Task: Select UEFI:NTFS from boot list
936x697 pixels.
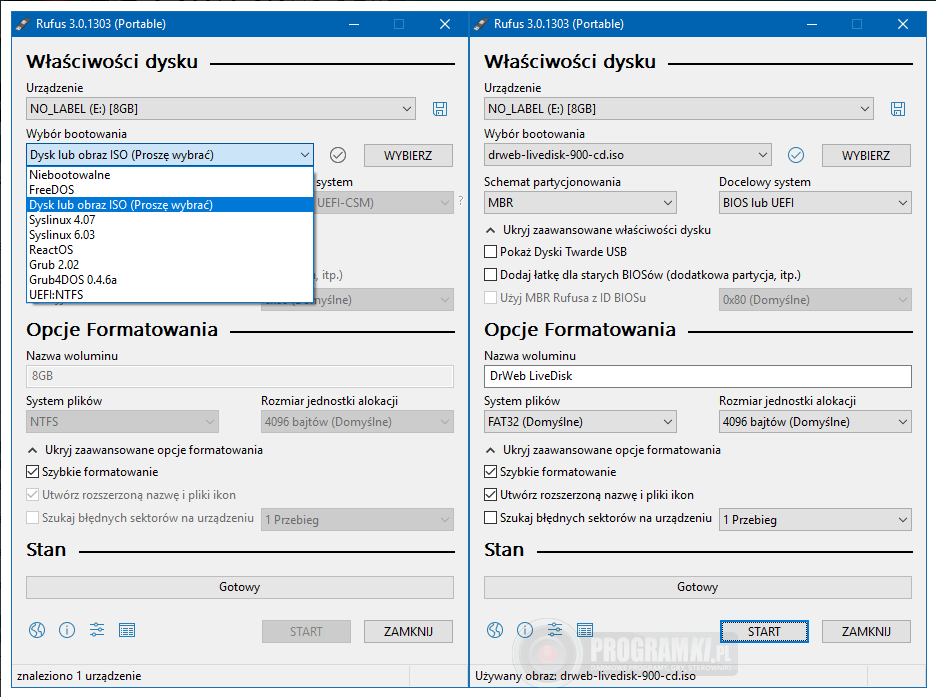Action: [x=170, y=294]
